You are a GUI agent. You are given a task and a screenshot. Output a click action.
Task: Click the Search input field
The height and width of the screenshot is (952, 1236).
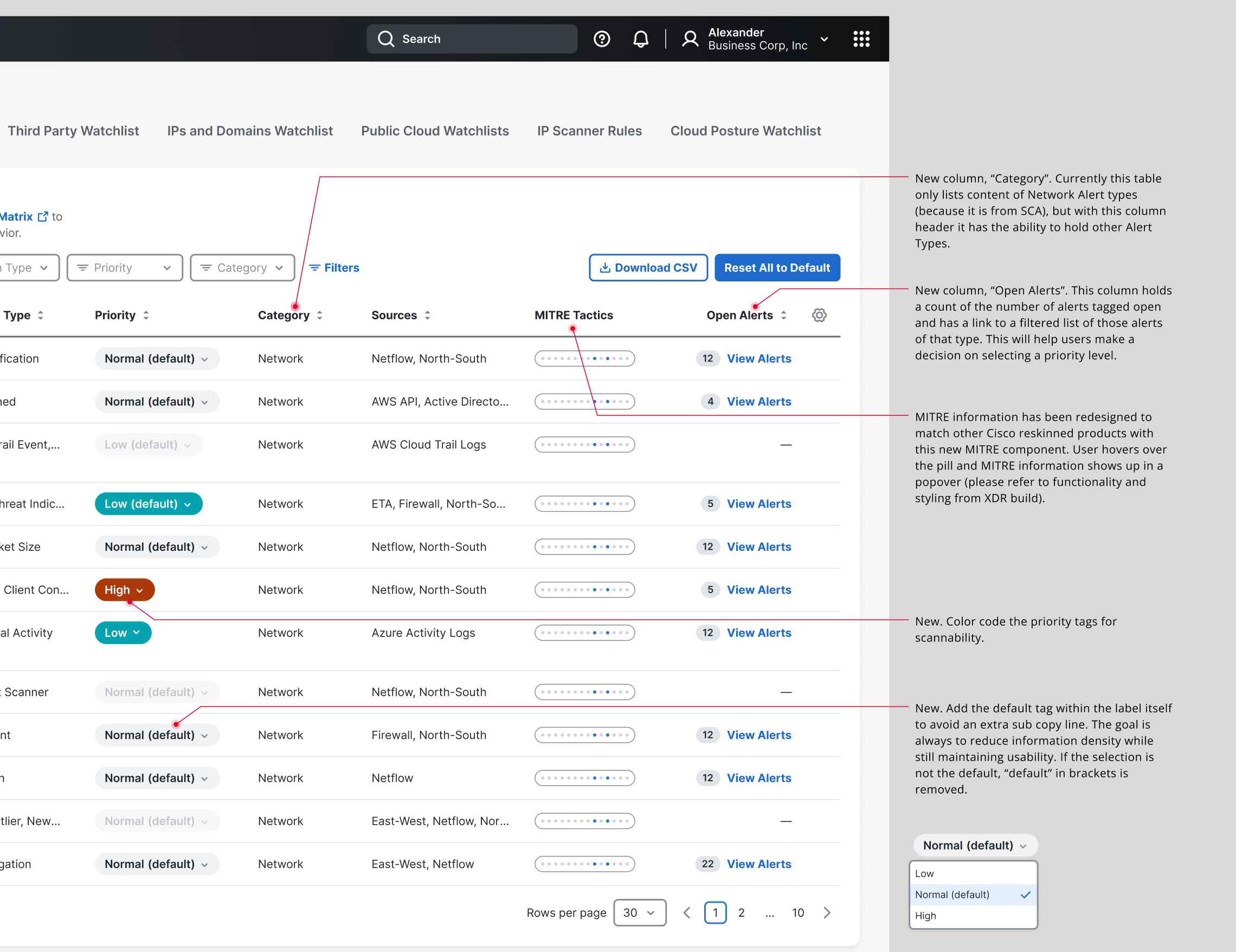pos(472,39)
